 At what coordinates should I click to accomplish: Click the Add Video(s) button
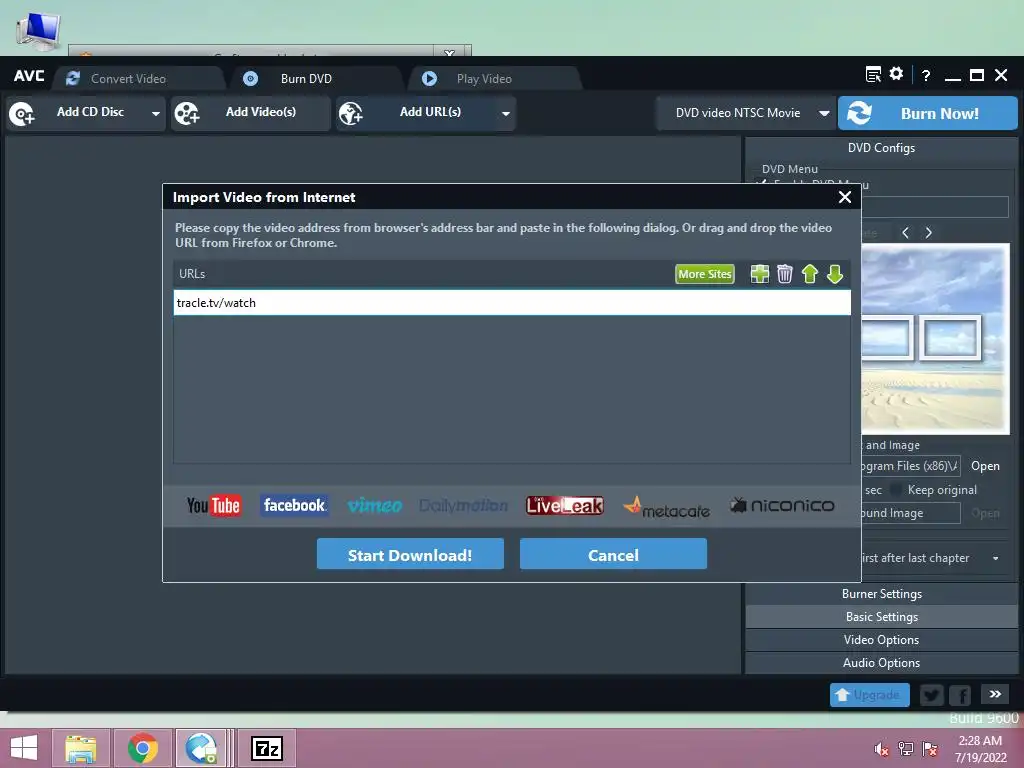point(250,112)
